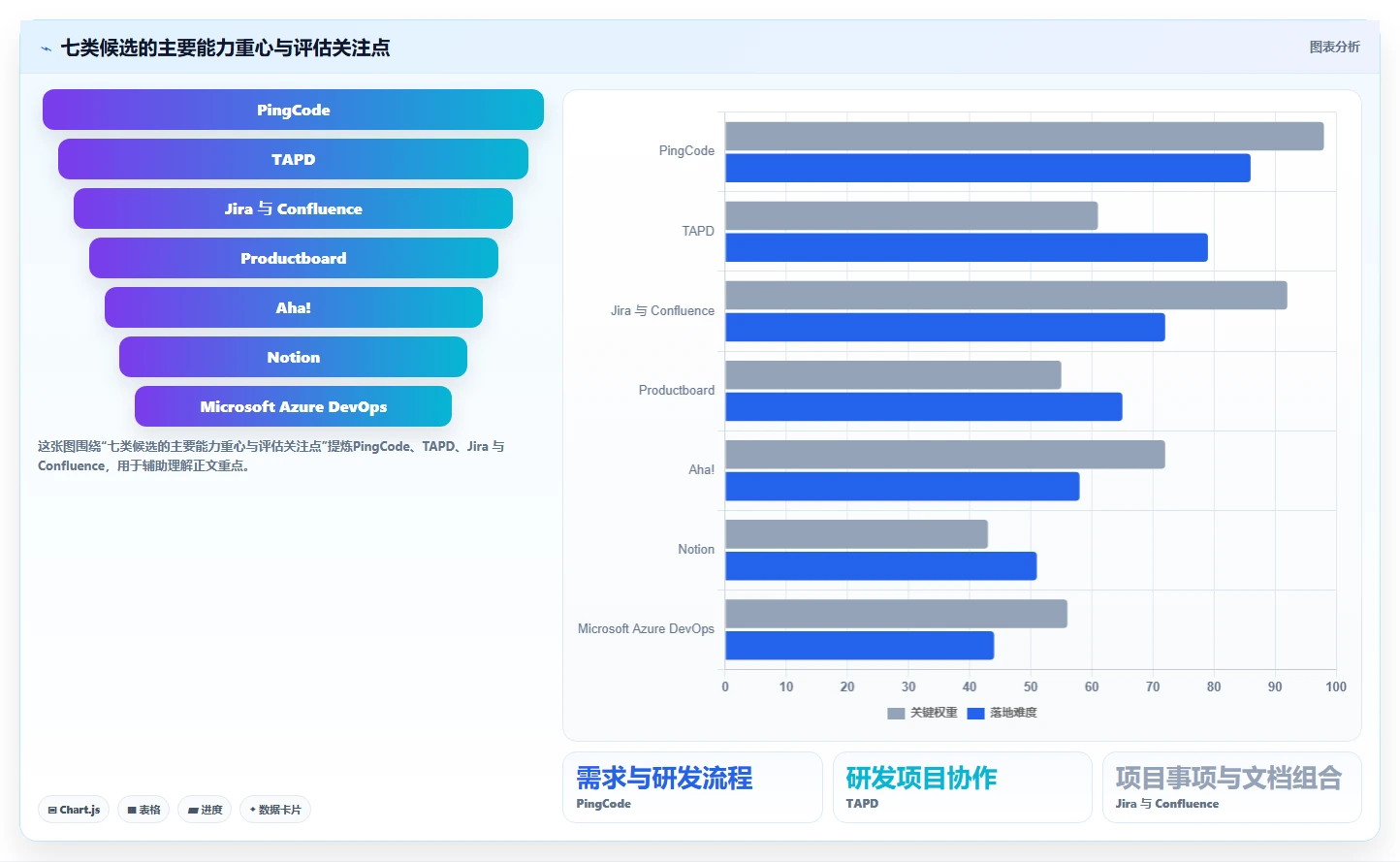This screenshot has width=1400, height=862.
Task: Click Productboard's gray 关键权重 chart bar
Action: coord(893,374)
